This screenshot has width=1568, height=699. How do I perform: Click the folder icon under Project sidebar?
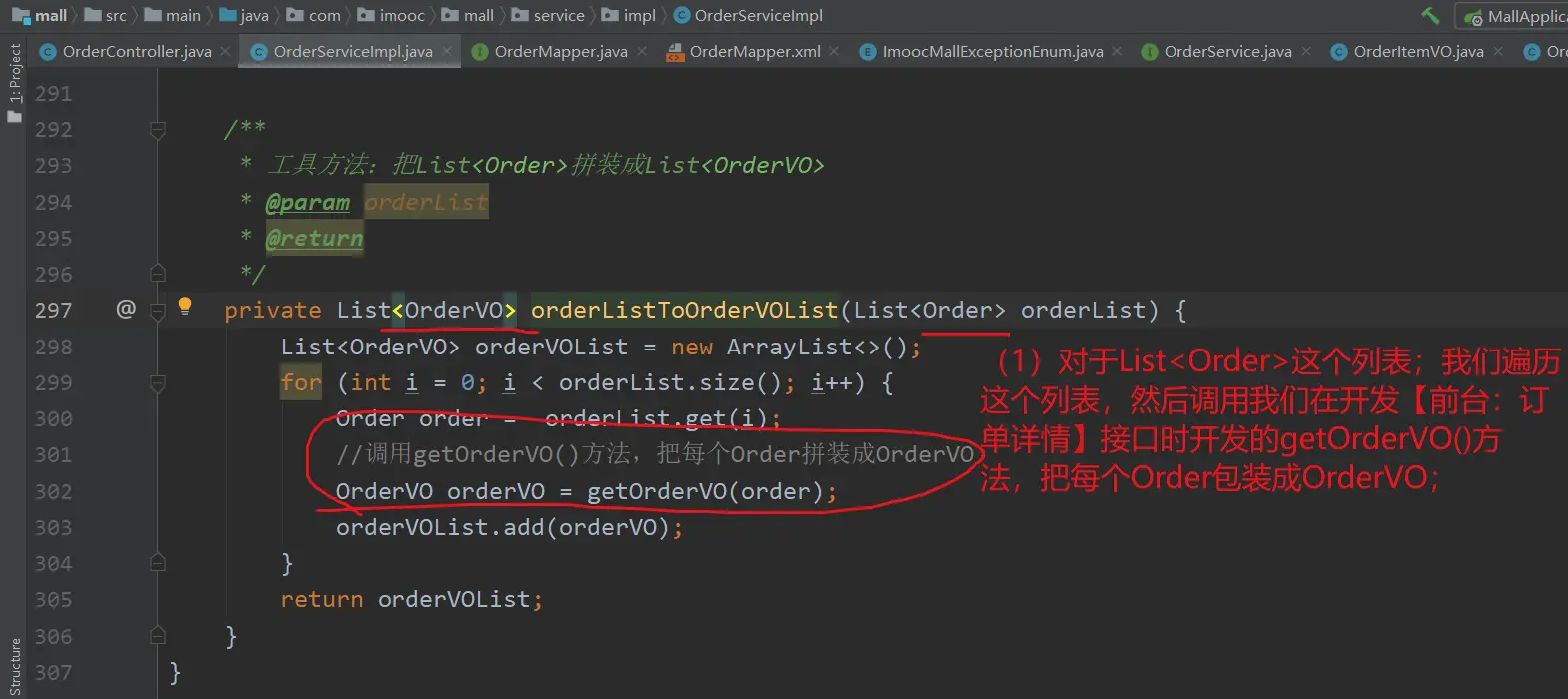(x=14, y=117)
